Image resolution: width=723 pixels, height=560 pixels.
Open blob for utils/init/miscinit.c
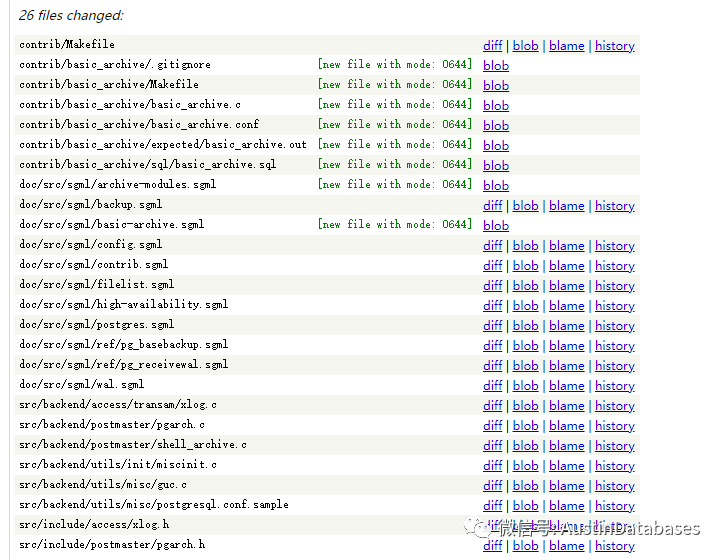click(525, 466)
